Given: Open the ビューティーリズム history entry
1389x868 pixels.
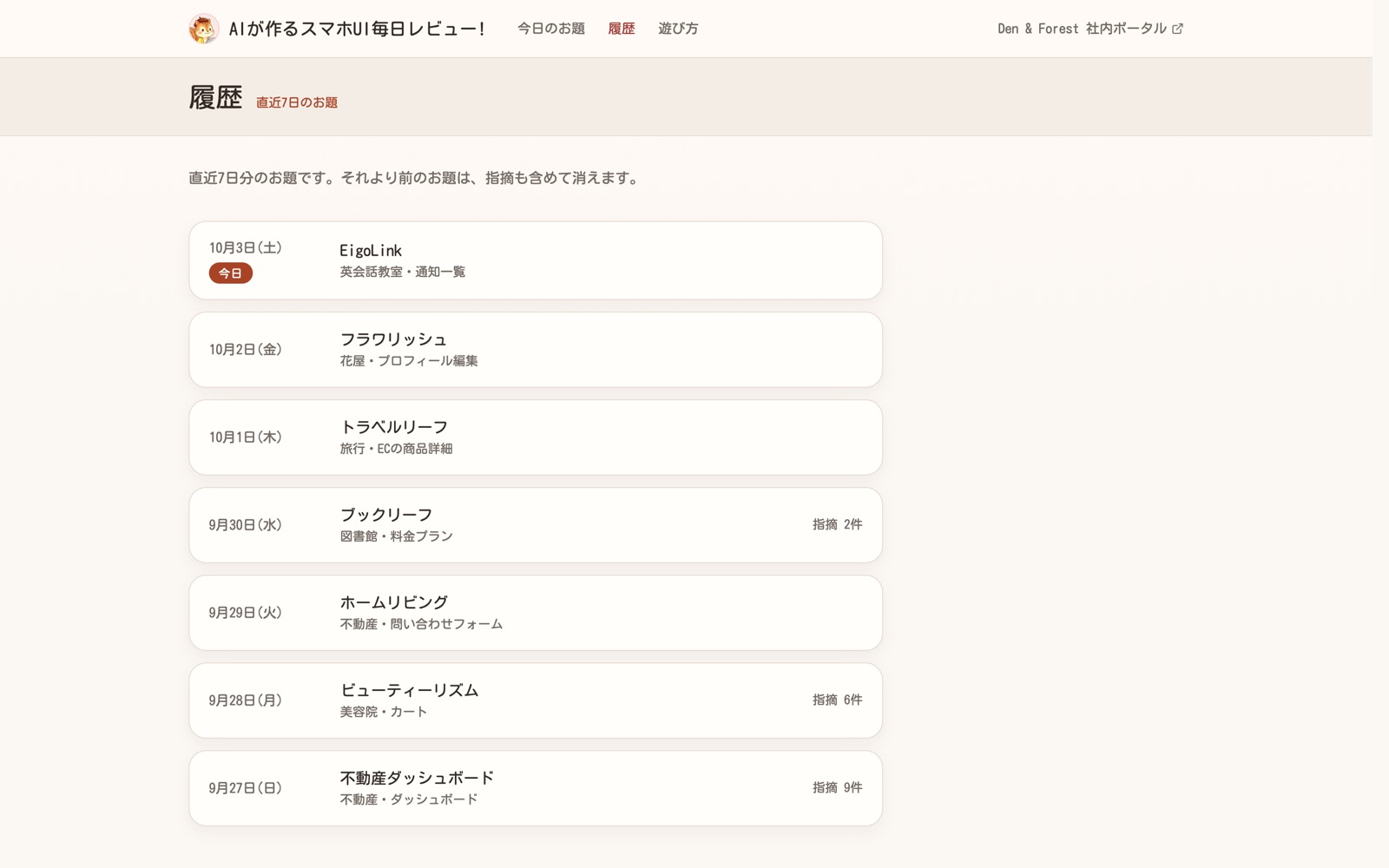Looking at the screenshot, I should (x=536, y=700).
